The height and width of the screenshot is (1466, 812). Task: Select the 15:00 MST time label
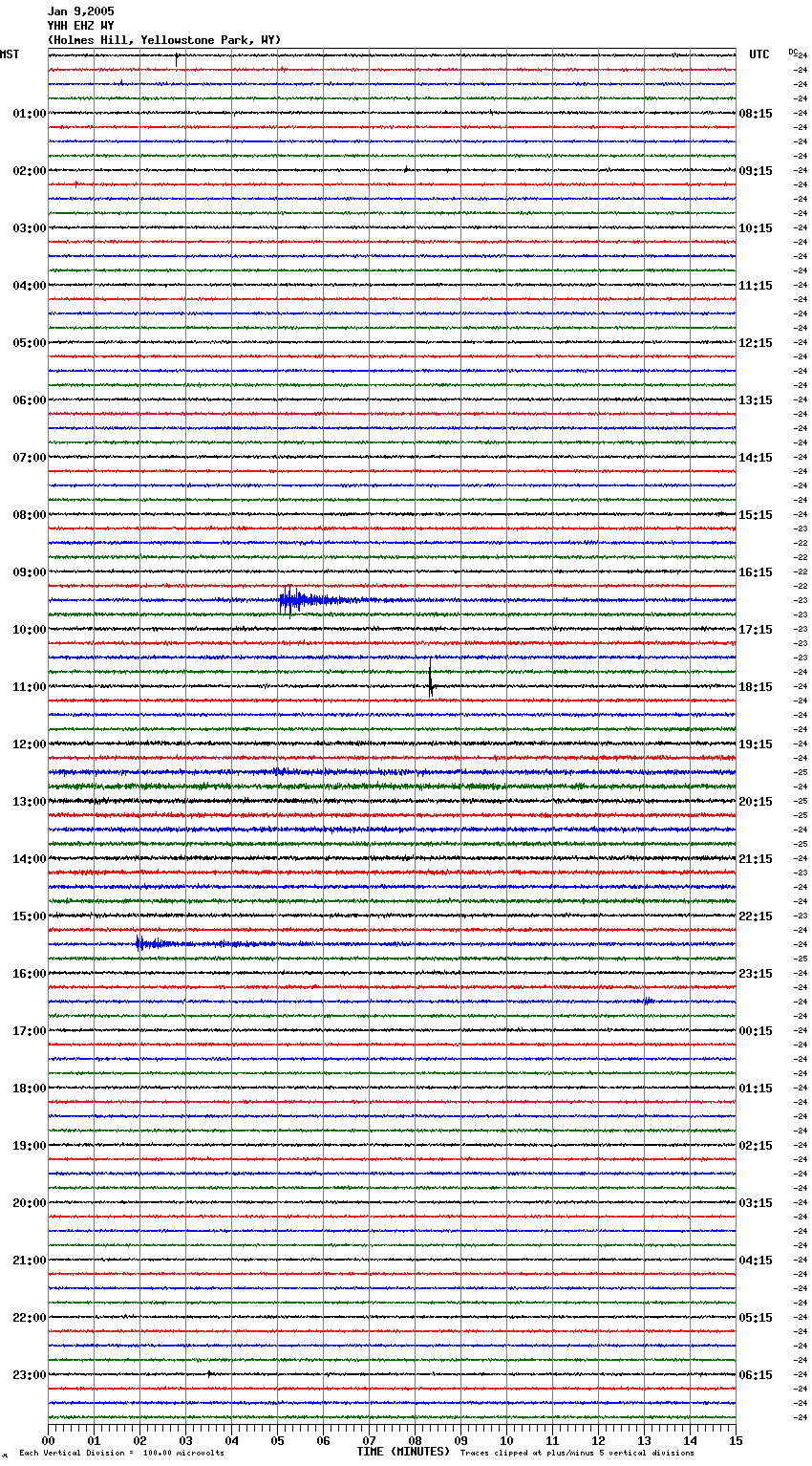[x=29, y=916]
